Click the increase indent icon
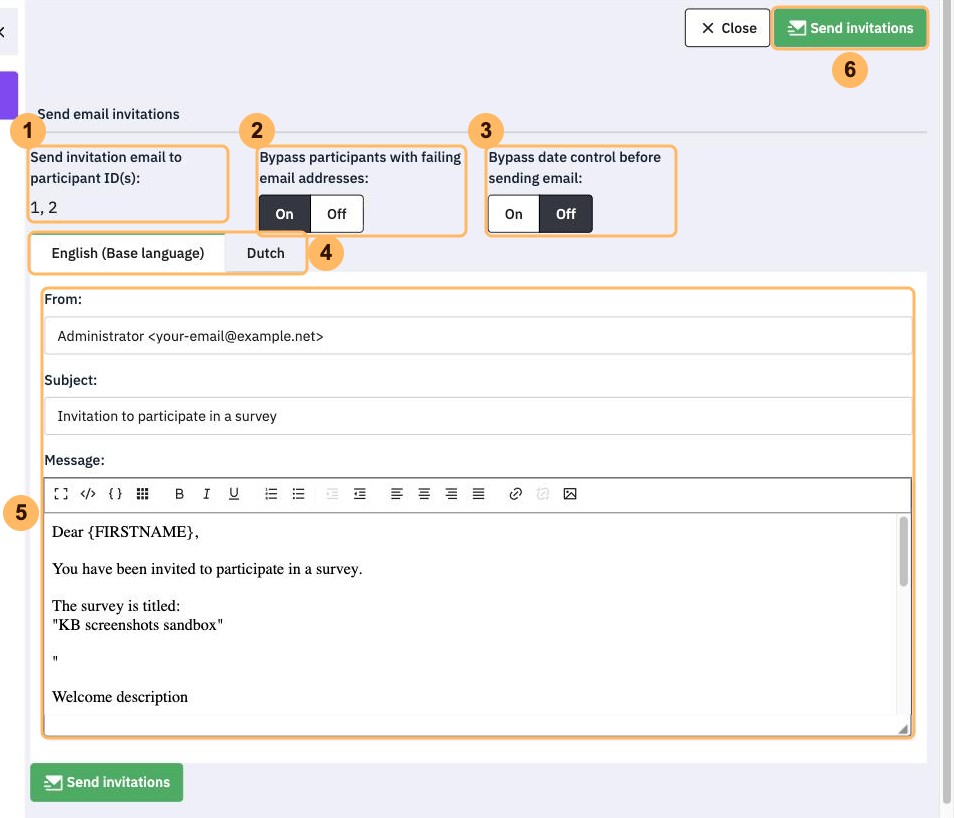The height and width of the screenshot is (818, 954). 360,494
